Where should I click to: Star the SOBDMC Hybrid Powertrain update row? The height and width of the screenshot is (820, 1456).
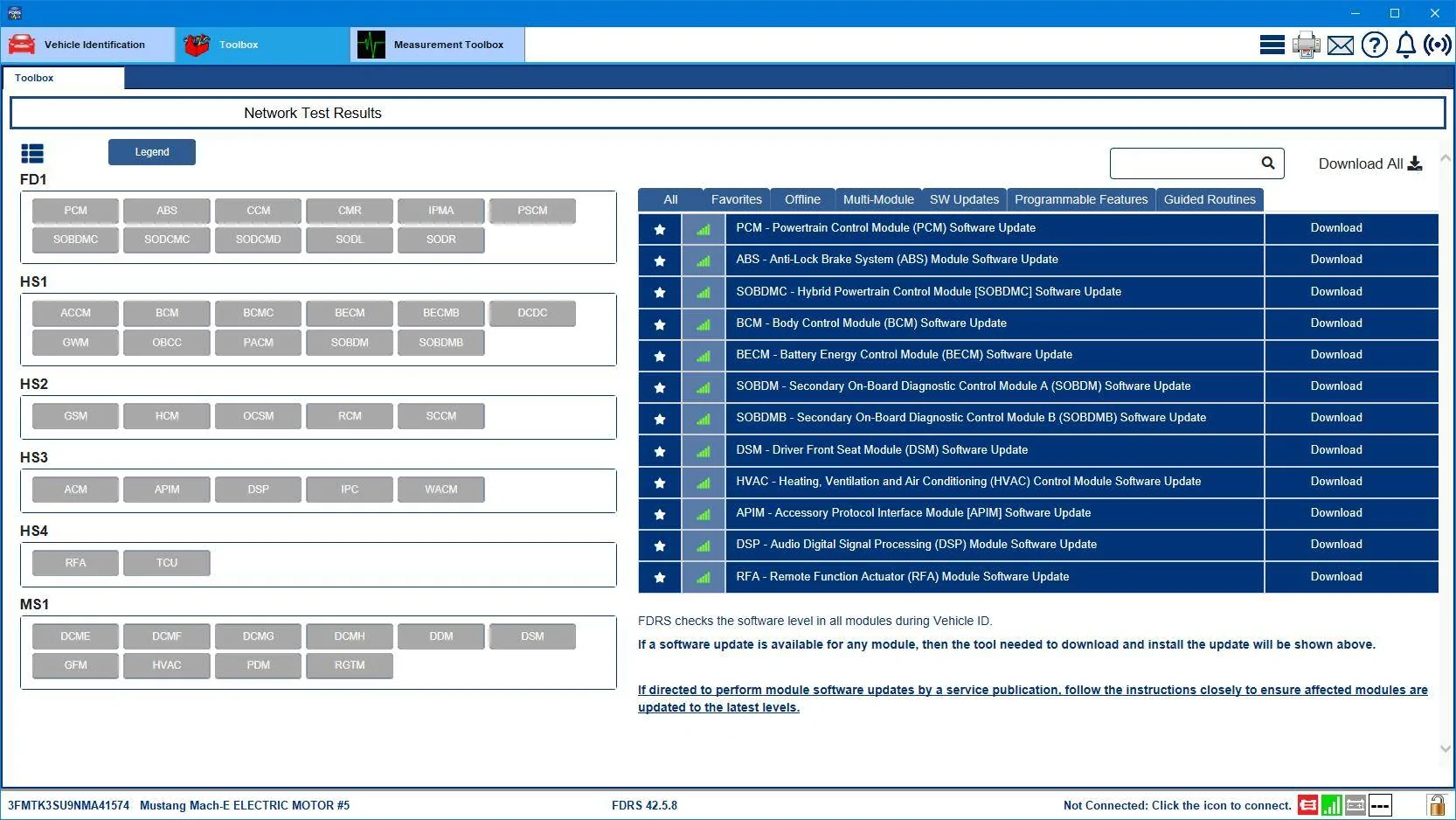click(660, 292)
